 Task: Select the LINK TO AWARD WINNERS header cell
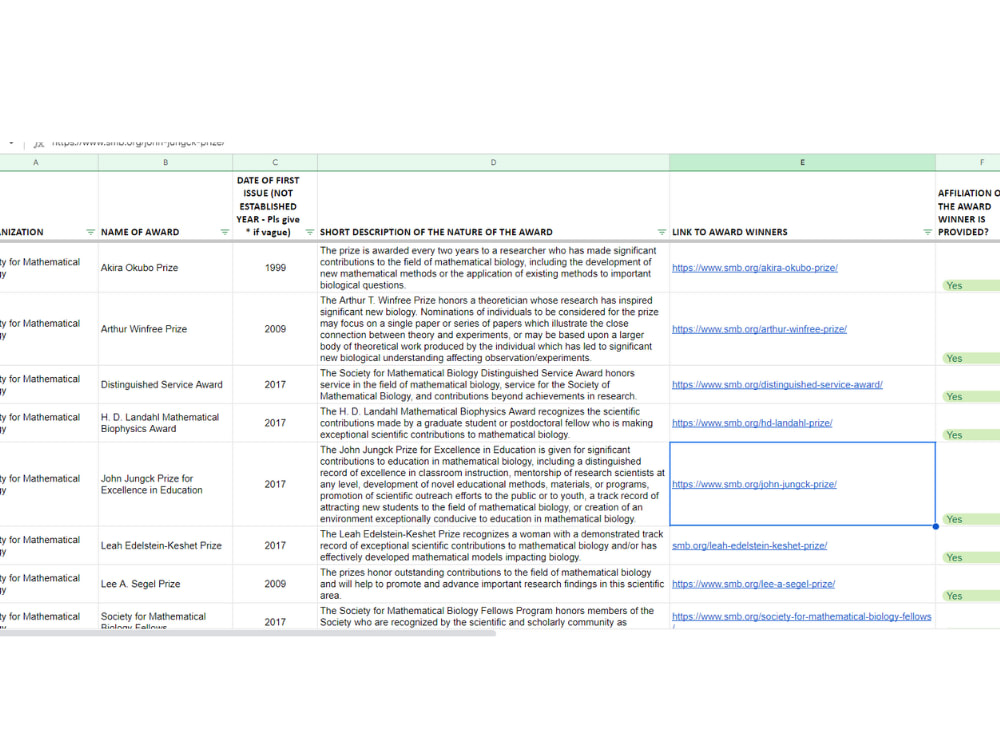coord(802,206)
